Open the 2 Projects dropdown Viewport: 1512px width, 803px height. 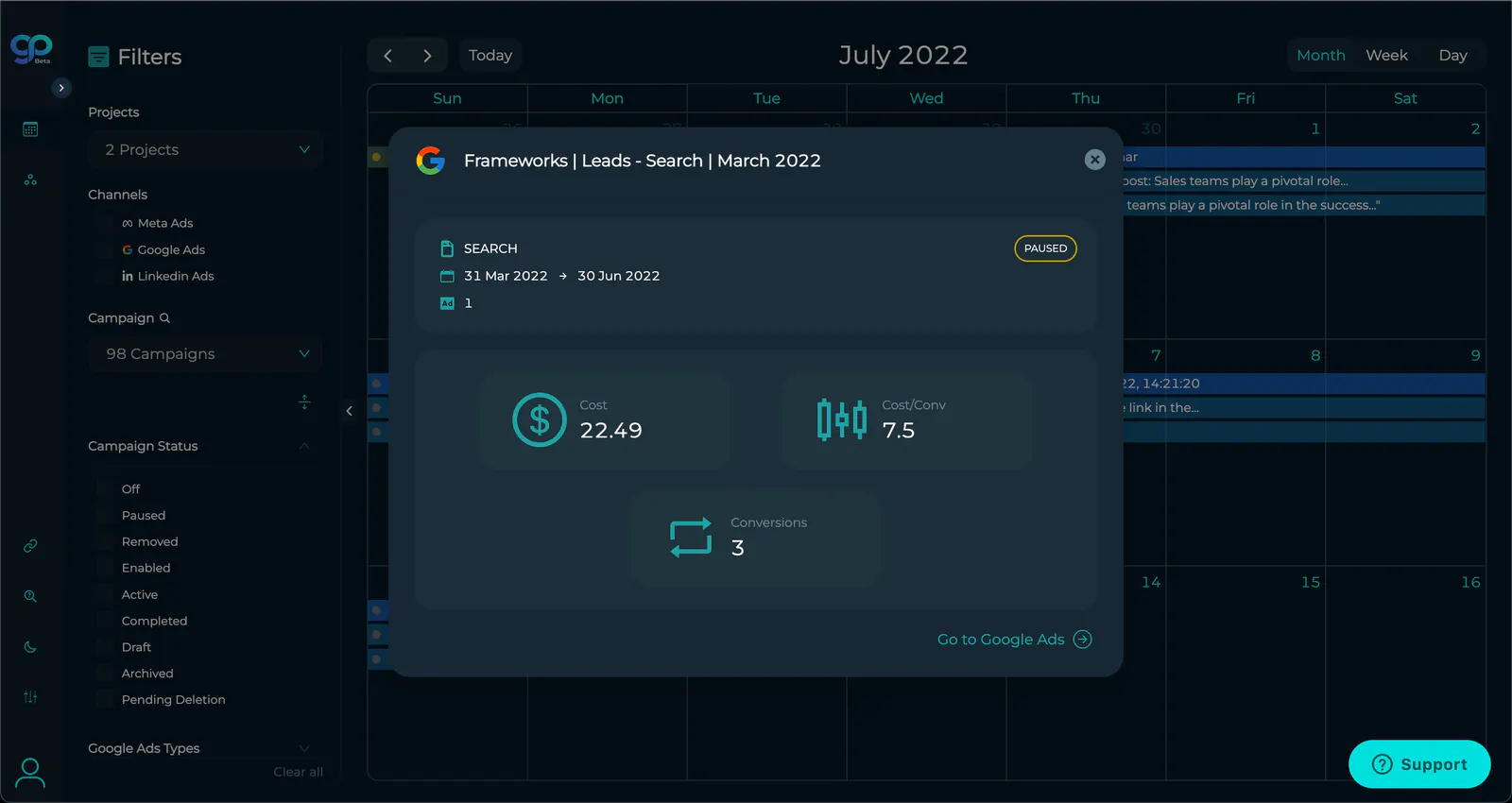(x=205, y=150)
